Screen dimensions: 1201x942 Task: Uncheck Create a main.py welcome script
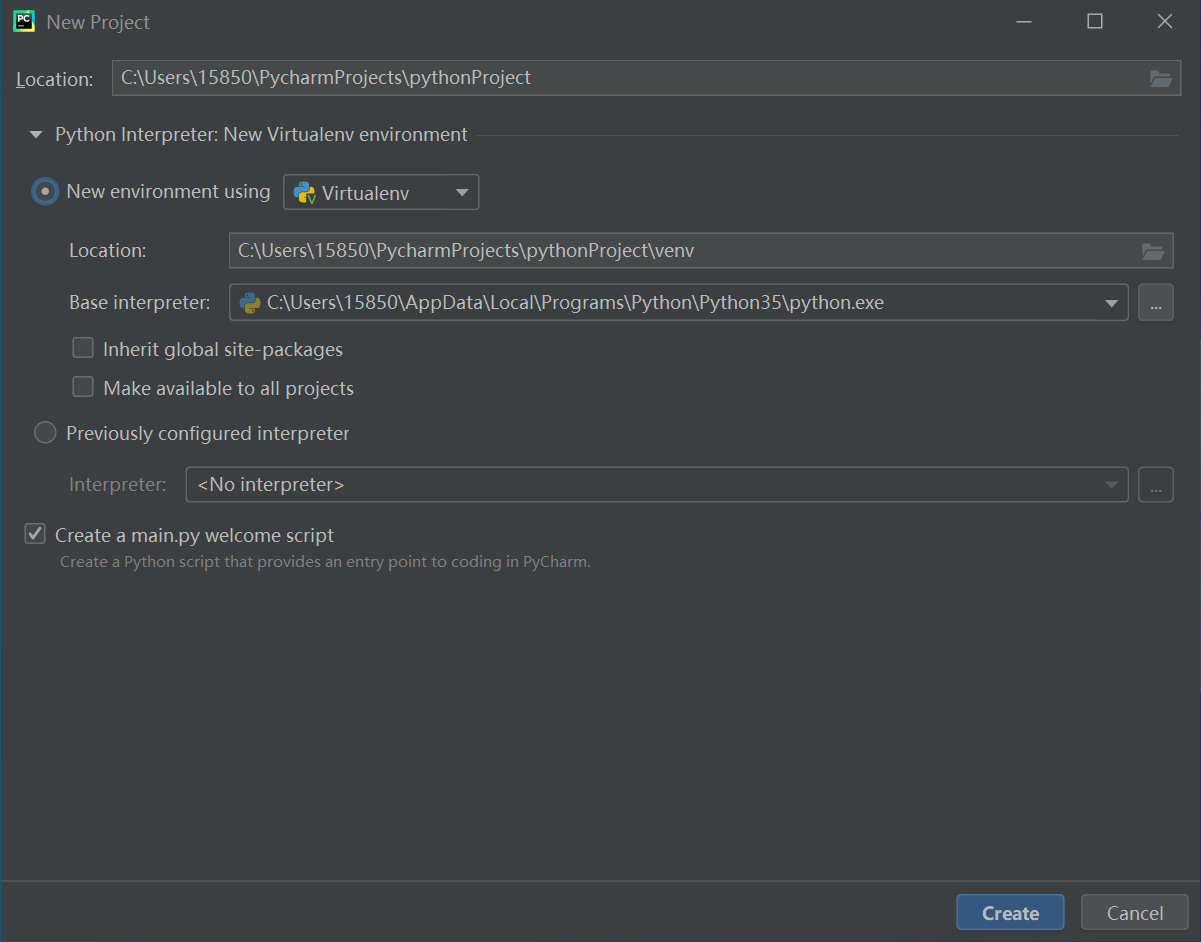(35, 534)
